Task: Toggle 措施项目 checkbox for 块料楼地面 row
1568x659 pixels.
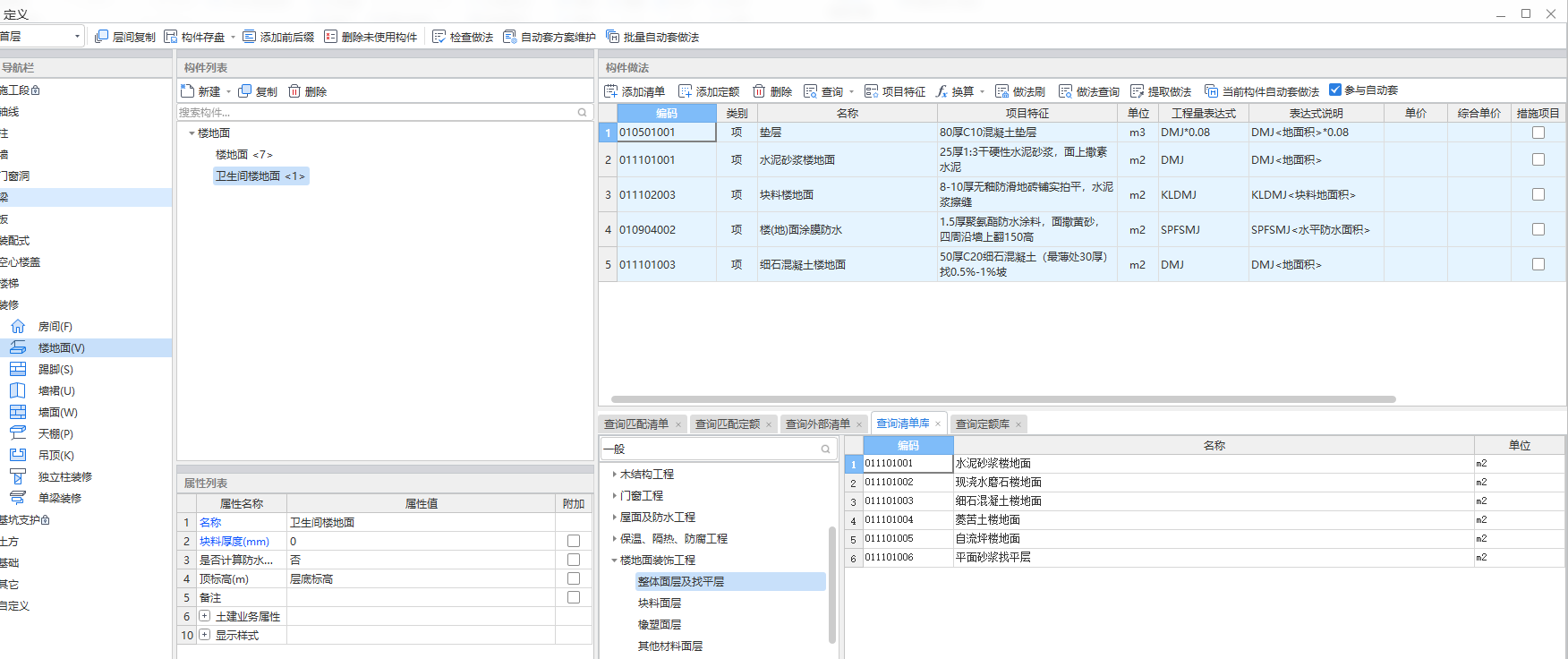Action: [x=1538, y=194]
